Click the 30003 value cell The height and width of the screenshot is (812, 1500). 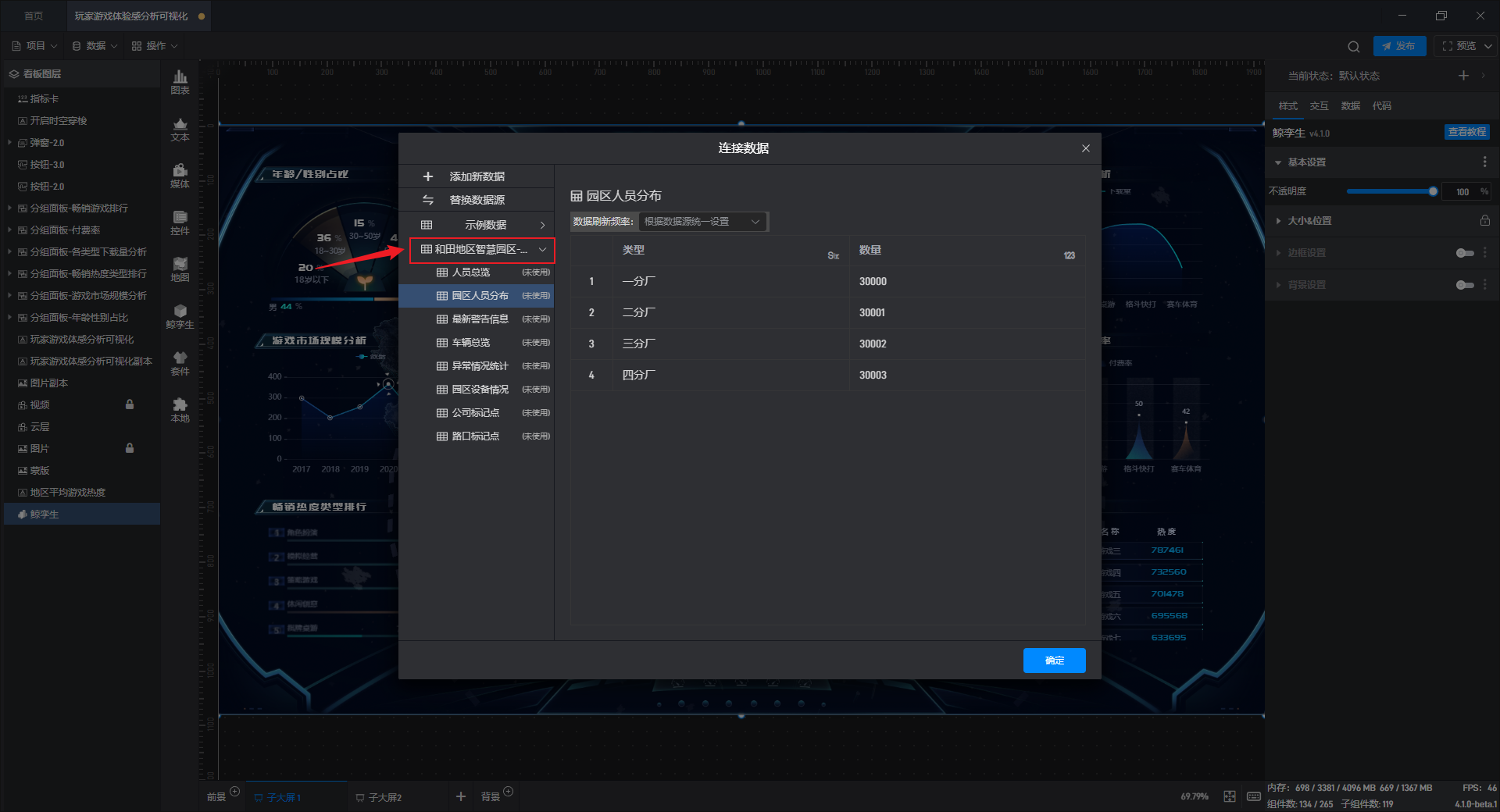966,375
